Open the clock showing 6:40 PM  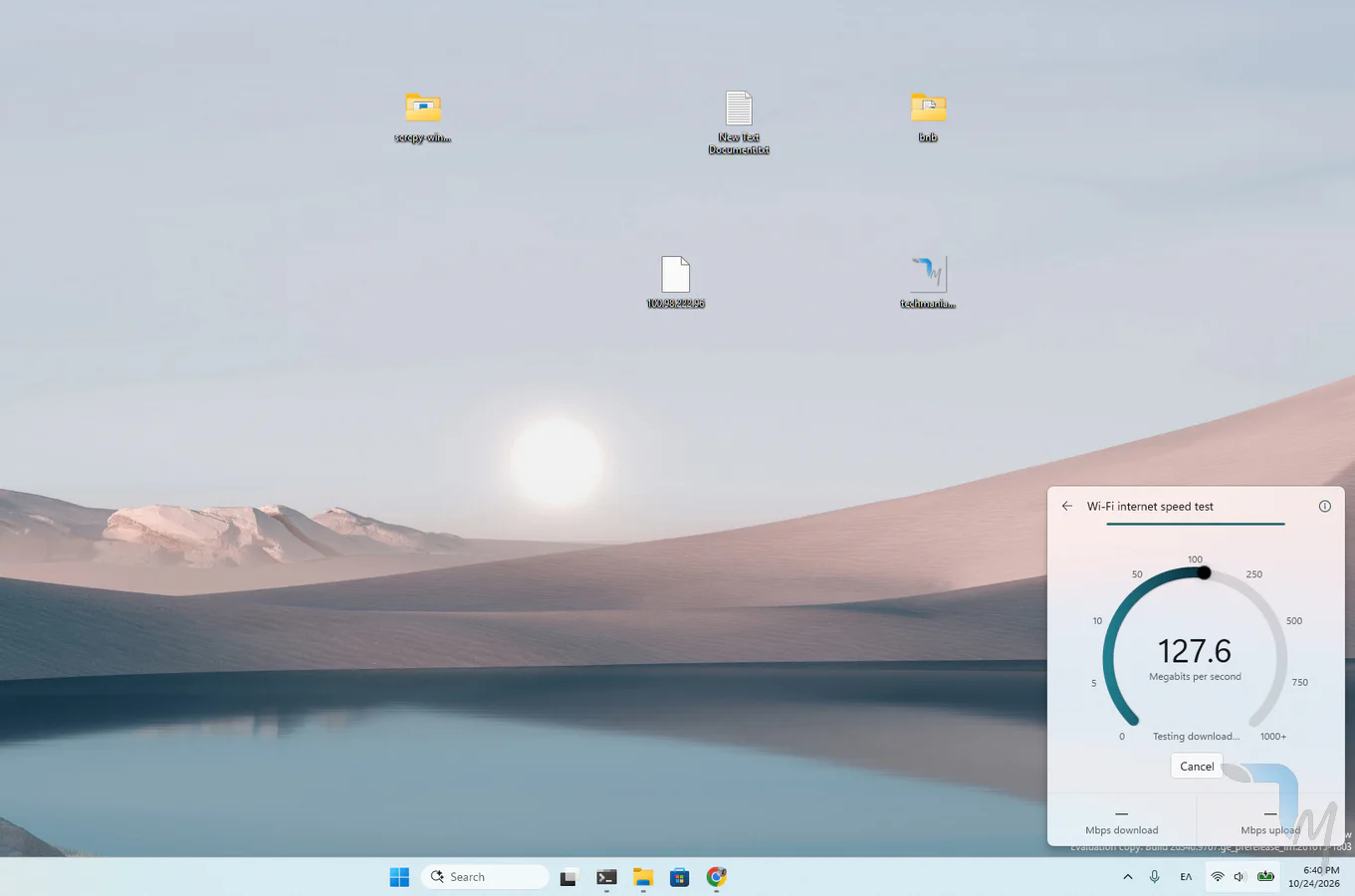[1314, 877]
